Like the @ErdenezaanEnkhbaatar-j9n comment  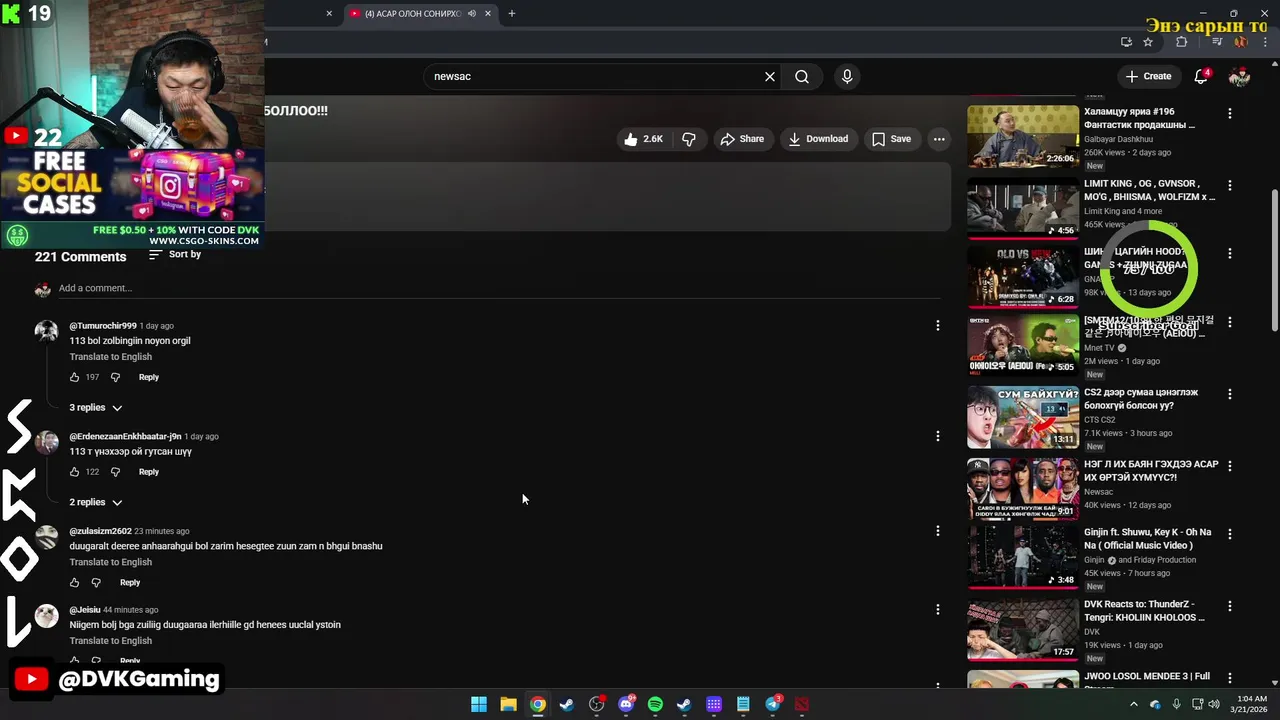pyautogui.click(x=75, y=472)
